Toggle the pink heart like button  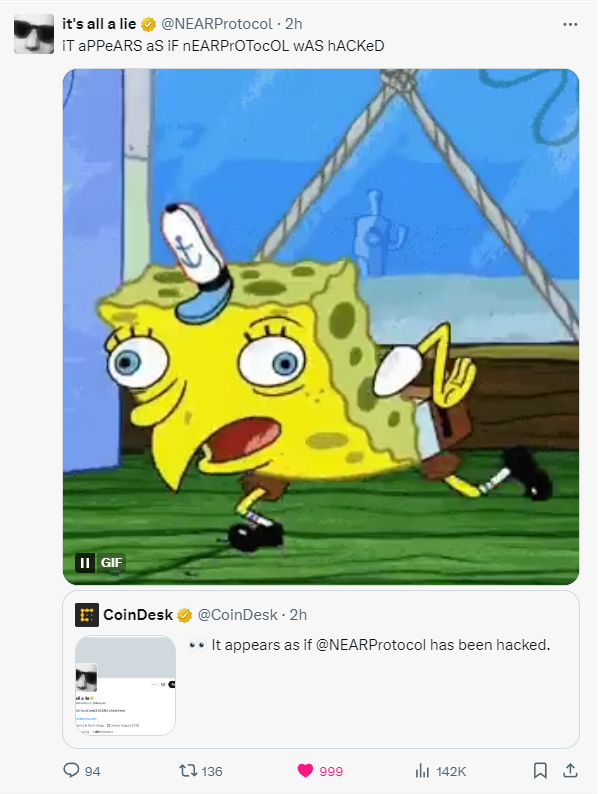coord(305,771)
